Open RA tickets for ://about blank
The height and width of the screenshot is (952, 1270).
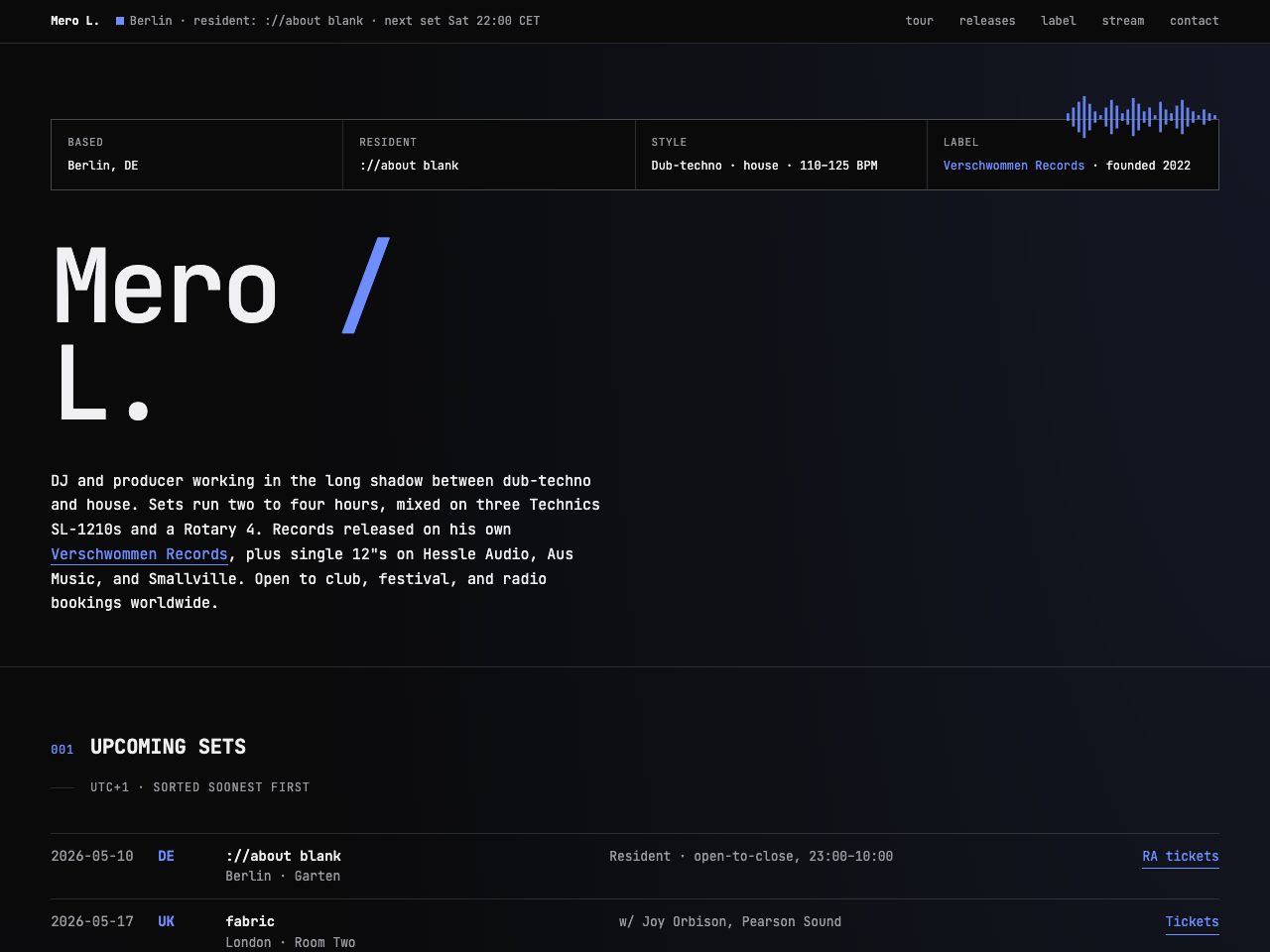tap(1181, 857)
